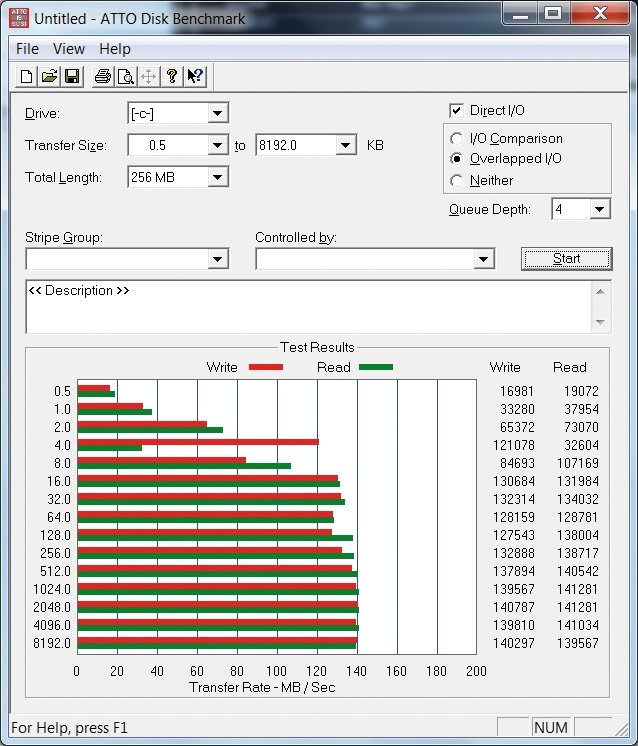Activate the context help arrow-question icon
The width and height of the screenshot is (638, 746).
(195, 77)
